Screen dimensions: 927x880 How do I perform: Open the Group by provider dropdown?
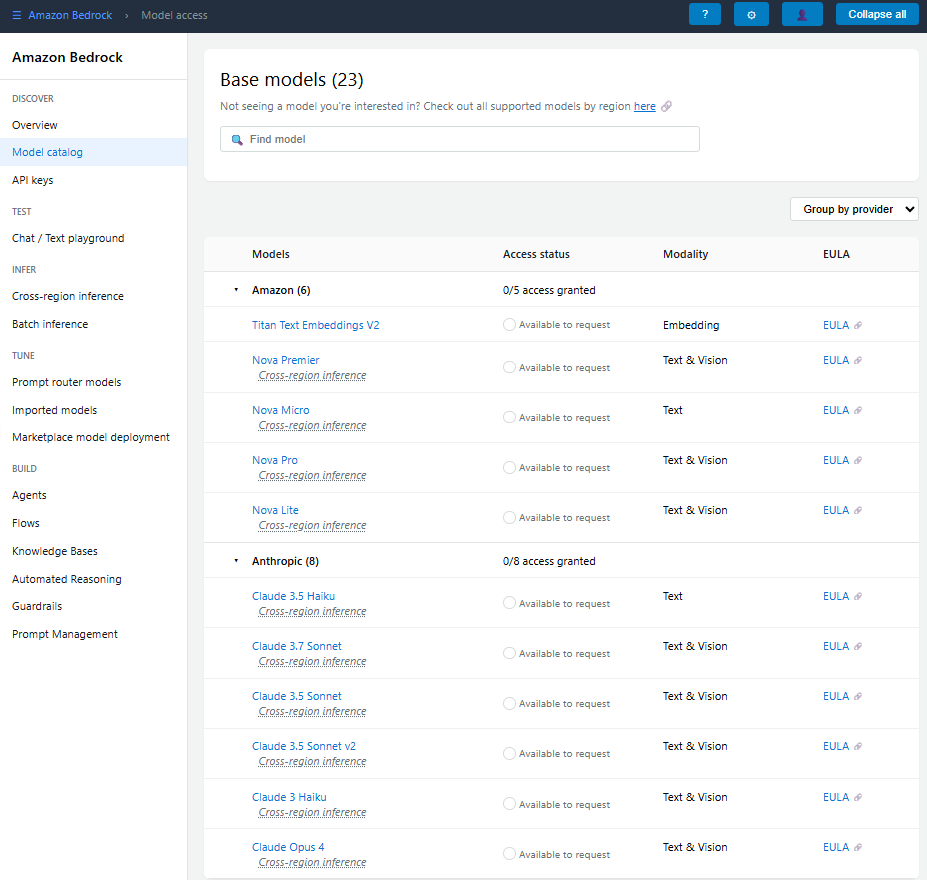[x=854, y=209]
